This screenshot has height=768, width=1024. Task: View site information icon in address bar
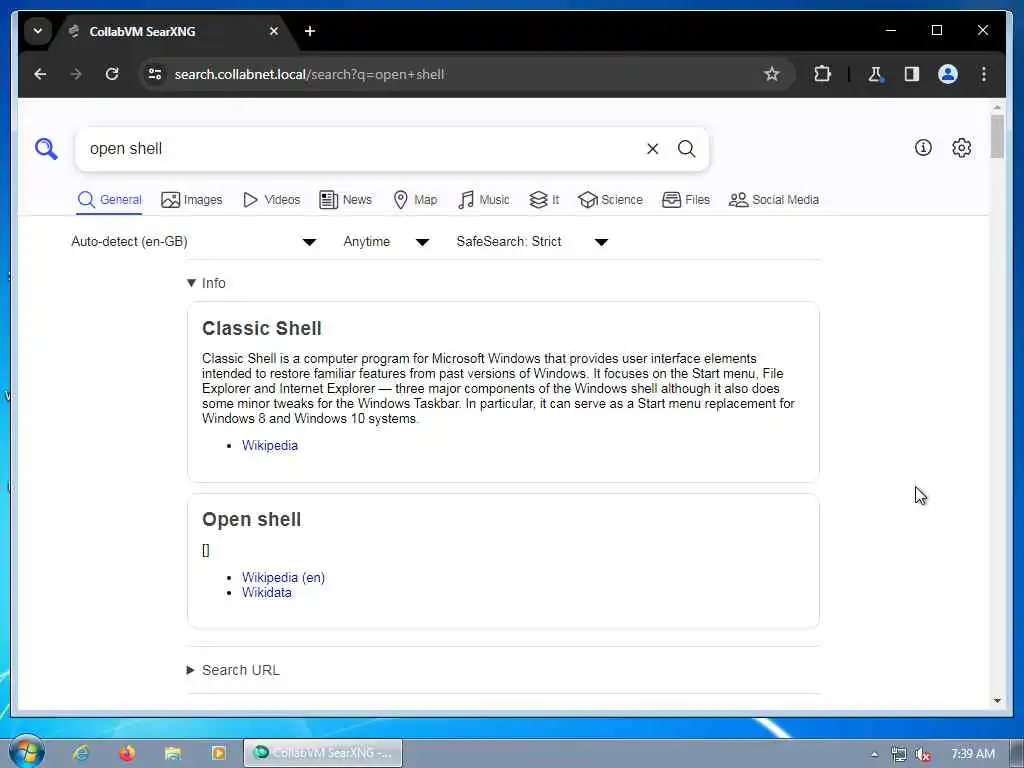point(155,74)
